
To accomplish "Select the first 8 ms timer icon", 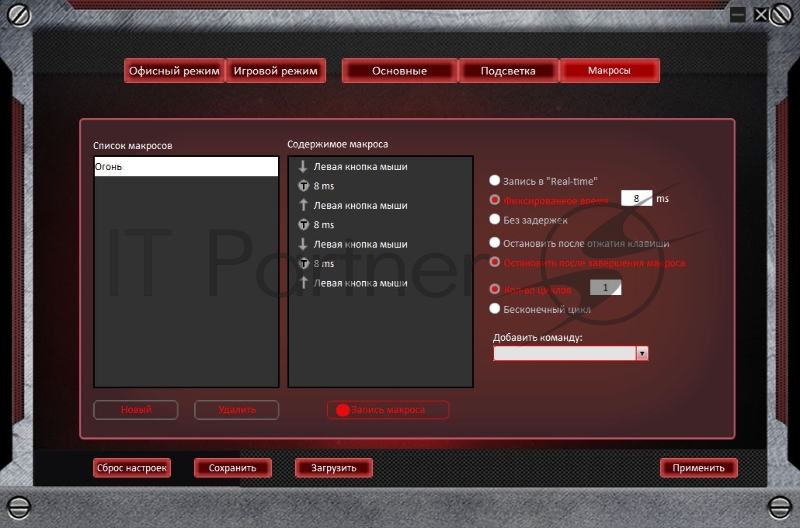I will pos(303,186).
